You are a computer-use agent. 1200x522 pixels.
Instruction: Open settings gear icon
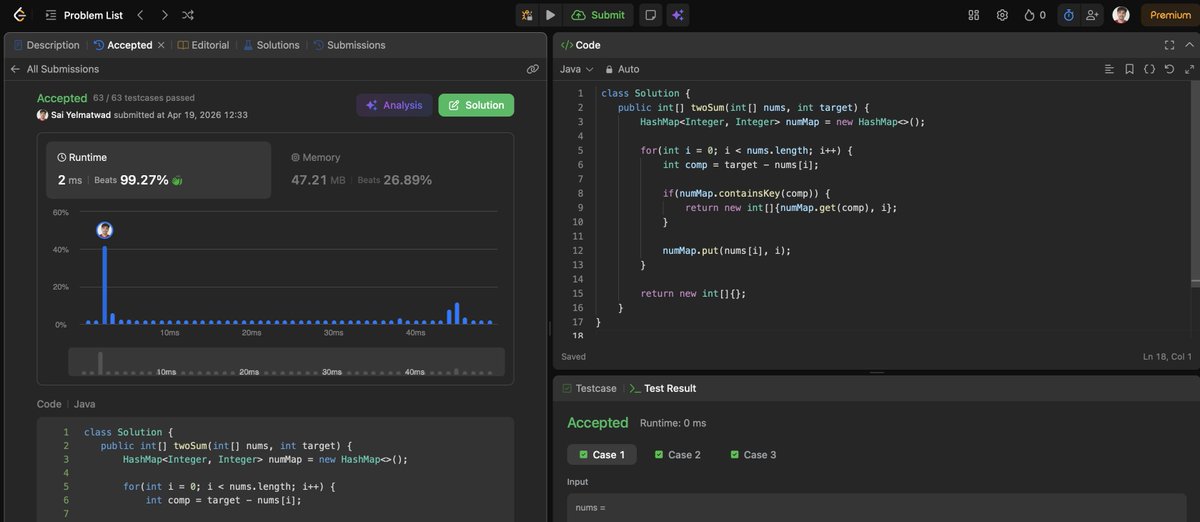coord(1002,15)
